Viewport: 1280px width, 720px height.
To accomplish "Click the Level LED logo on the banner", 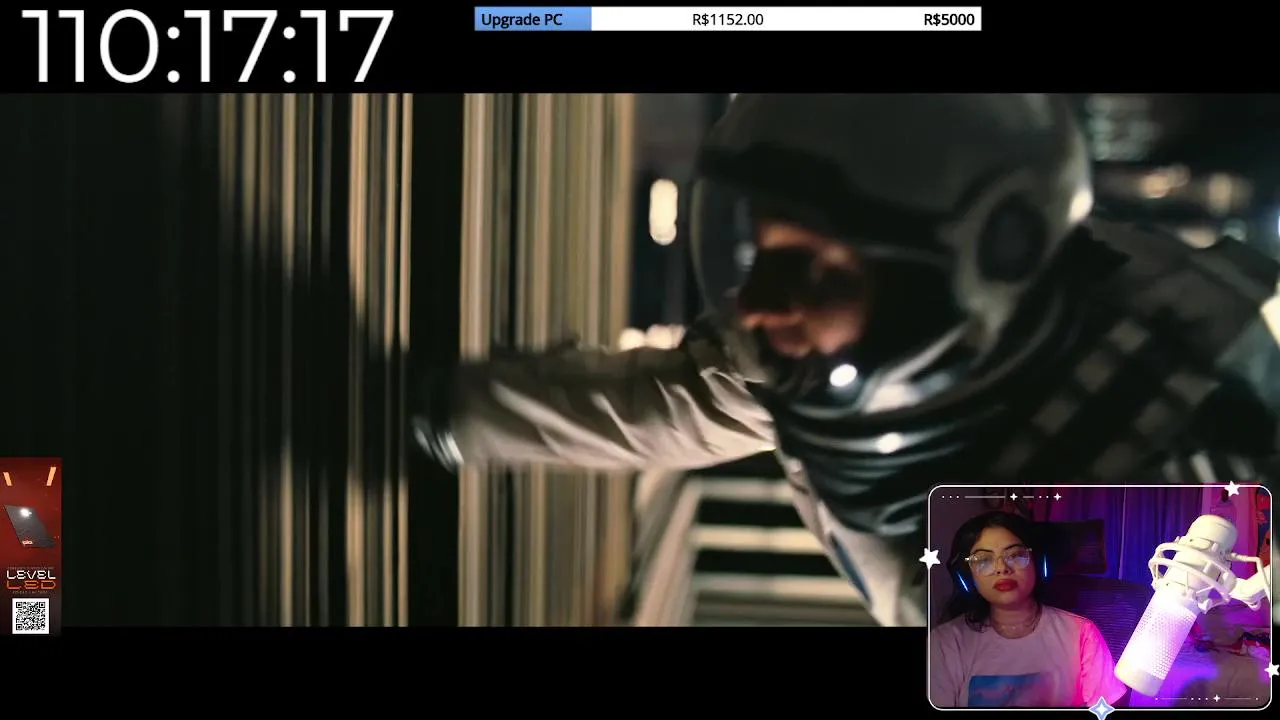I will click(x=31, y=579).
